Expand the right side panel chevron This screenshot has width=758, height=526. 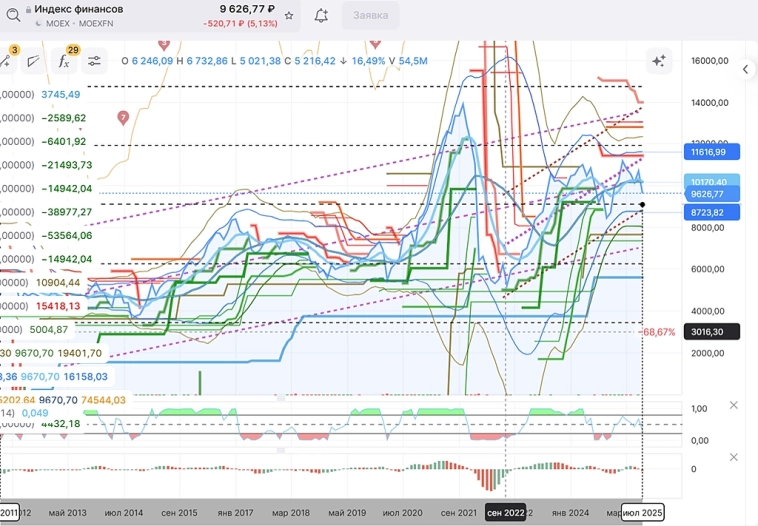745,70
